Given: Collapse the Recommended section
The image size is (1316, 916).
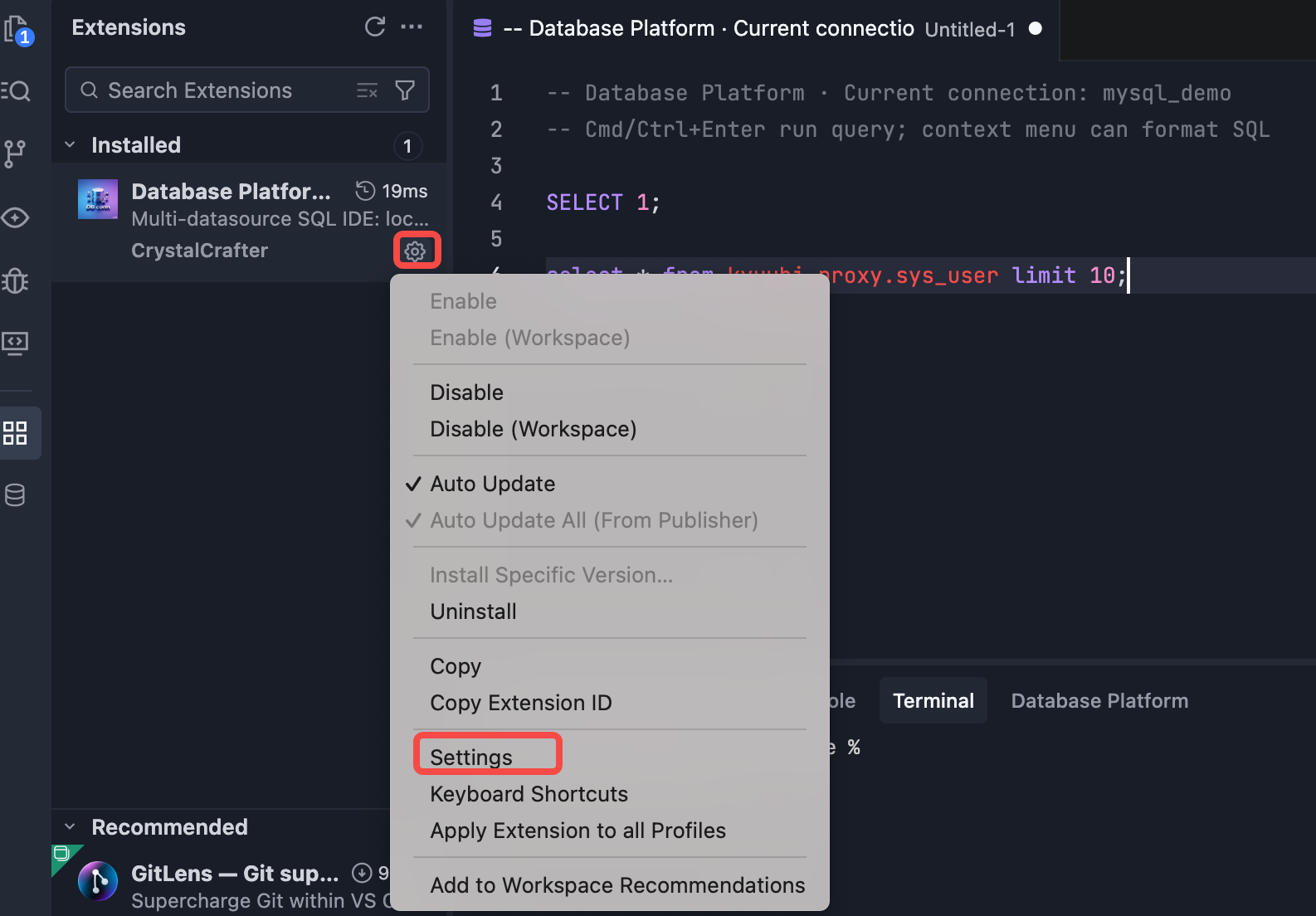Looking at the screenshot, I should tap(71, 827).
